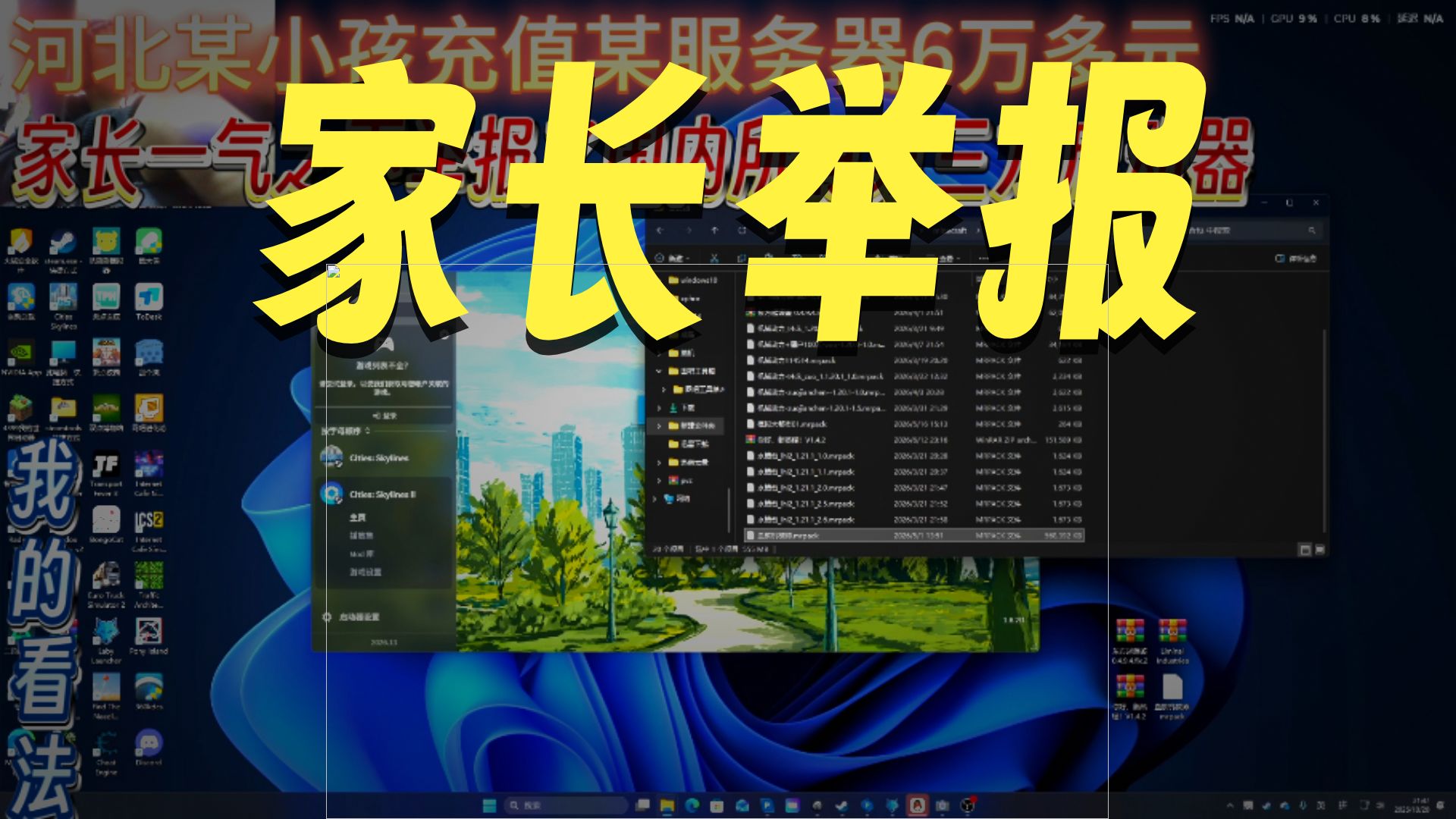Open the windows10 folder in Explorer sidebar

692,280
